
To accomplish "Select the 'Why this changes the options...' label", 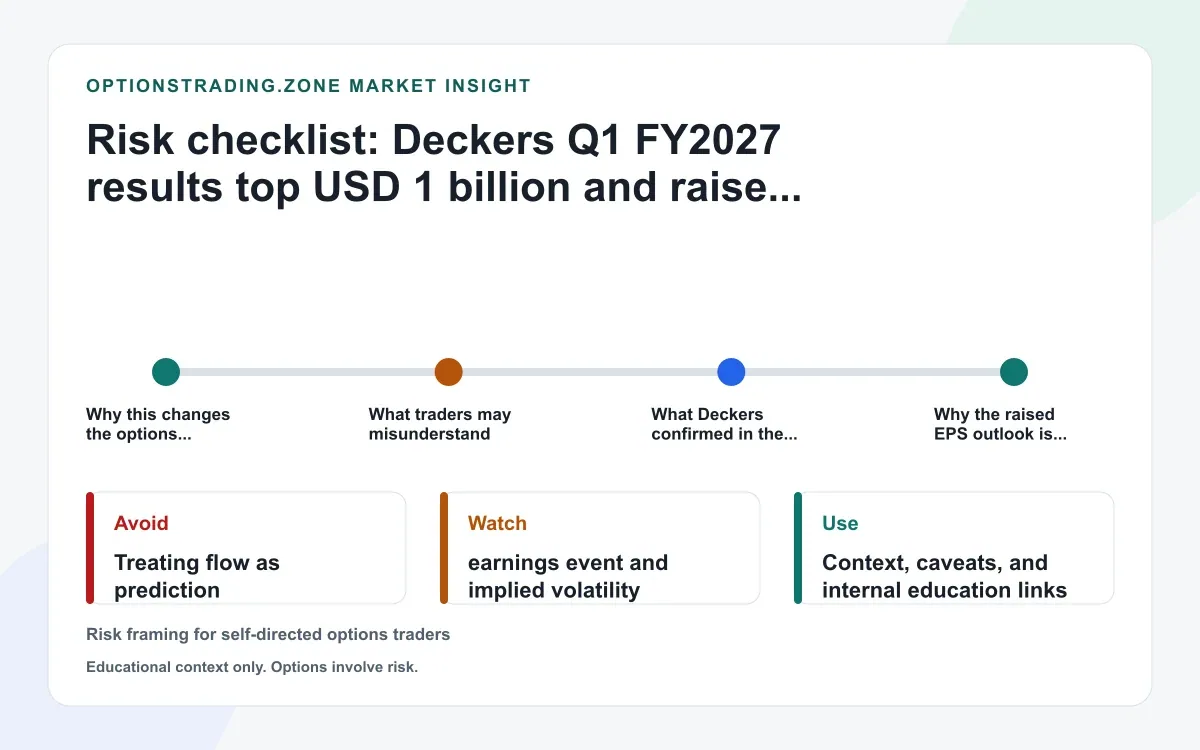I will coord(158,424).
